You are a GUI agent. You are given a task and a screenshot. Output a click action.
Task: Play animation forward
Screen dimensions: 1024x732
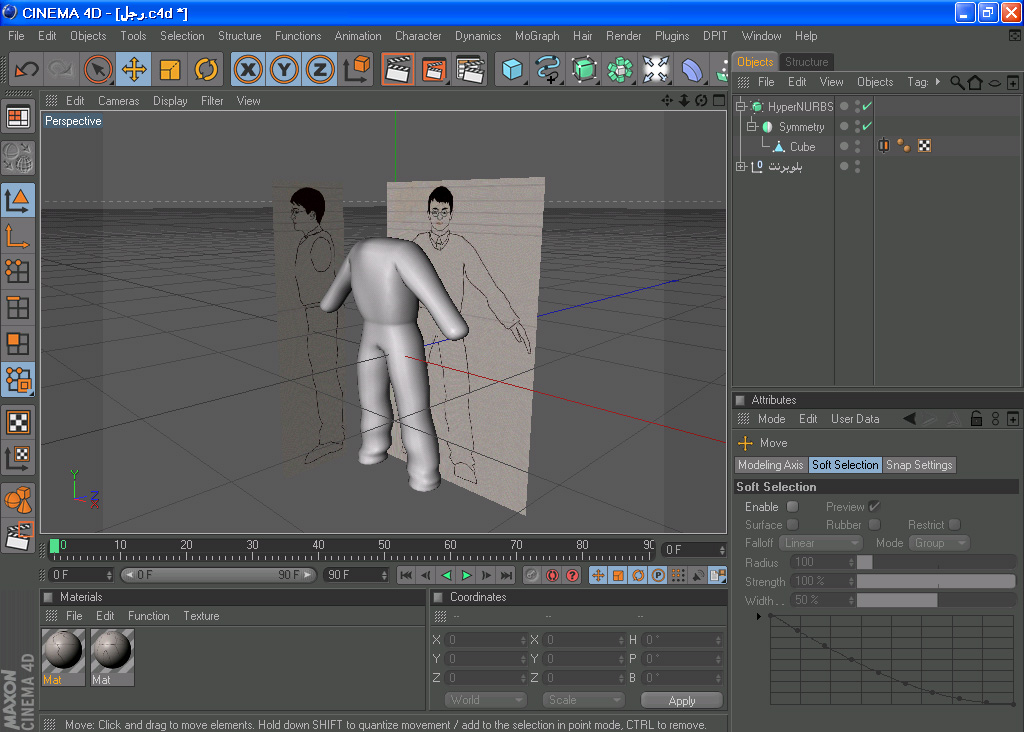tap(466, 575)
